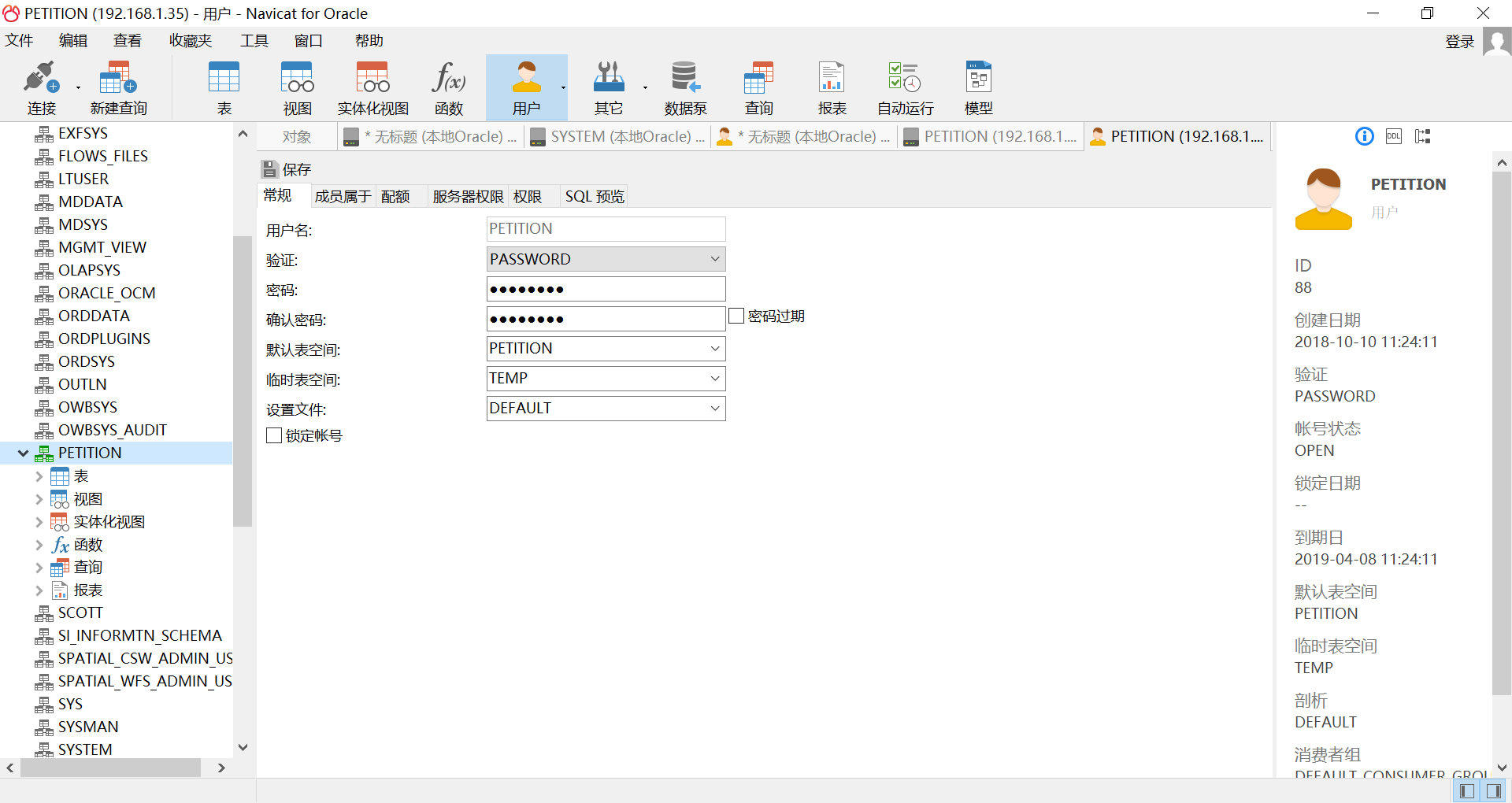
Task: Click the 用户名 PETITION field
Action: point(606,229)
